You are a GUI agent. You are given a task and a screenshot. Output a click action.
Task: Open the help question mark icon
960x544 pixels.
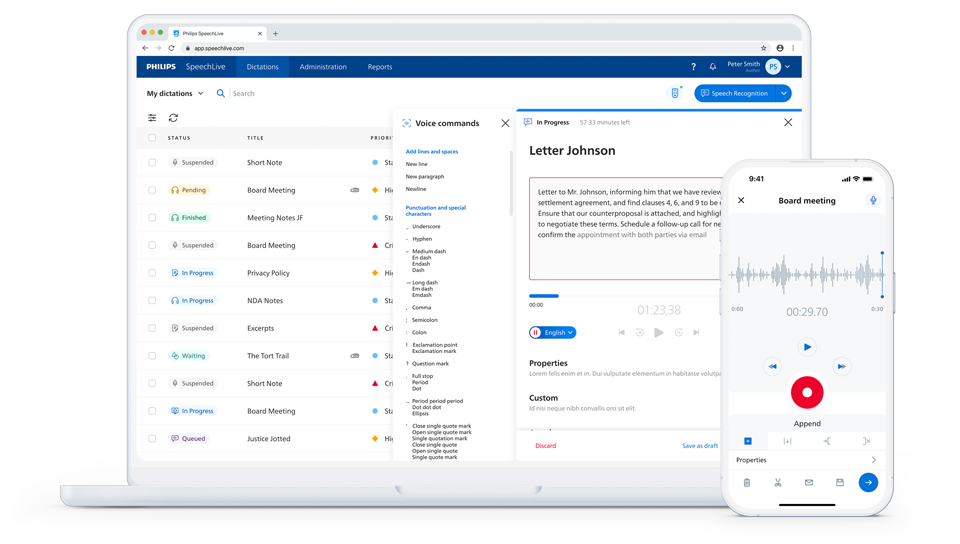pos(693,67)
